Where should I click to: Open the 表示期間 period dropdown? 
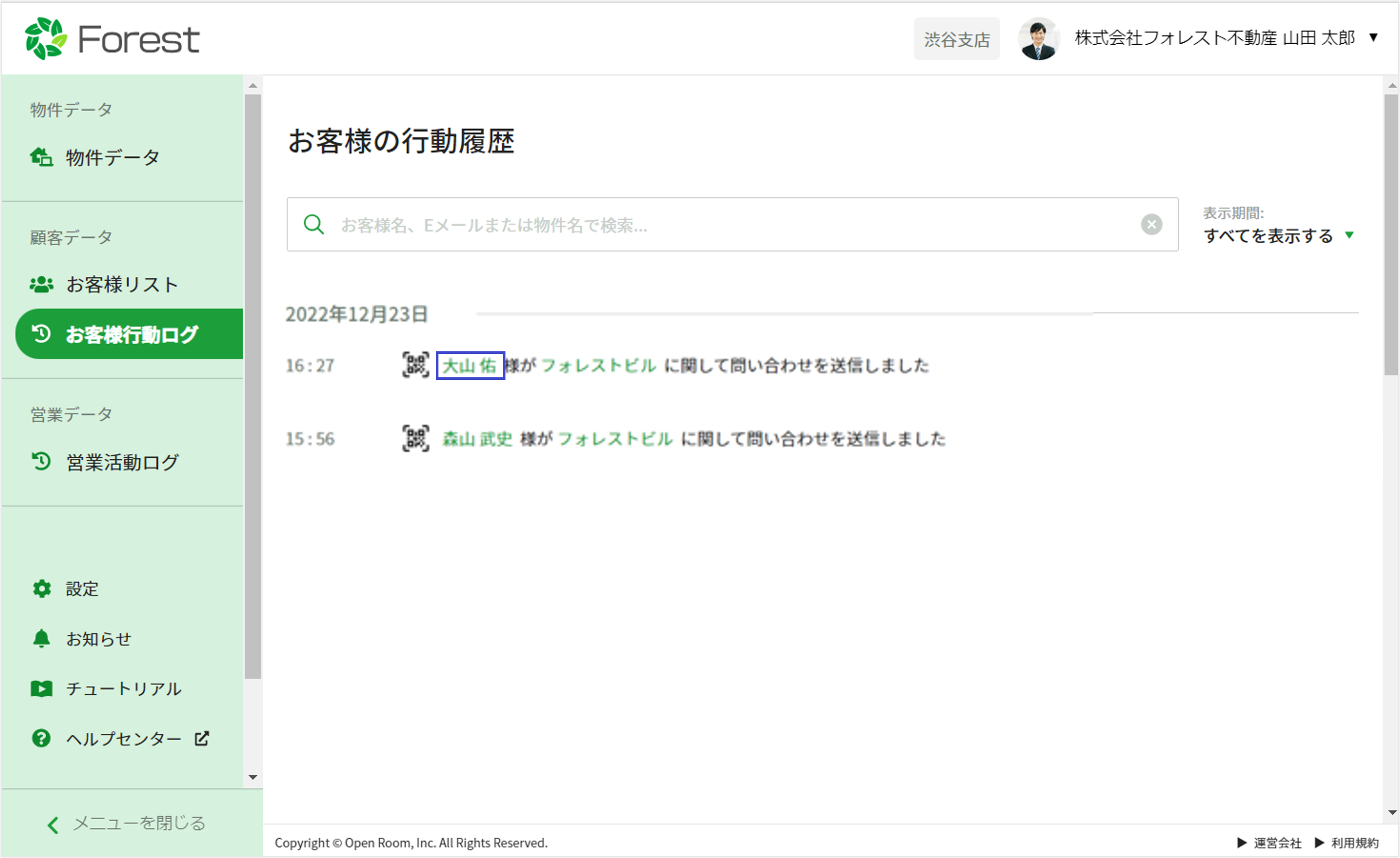coord(1278,235)
